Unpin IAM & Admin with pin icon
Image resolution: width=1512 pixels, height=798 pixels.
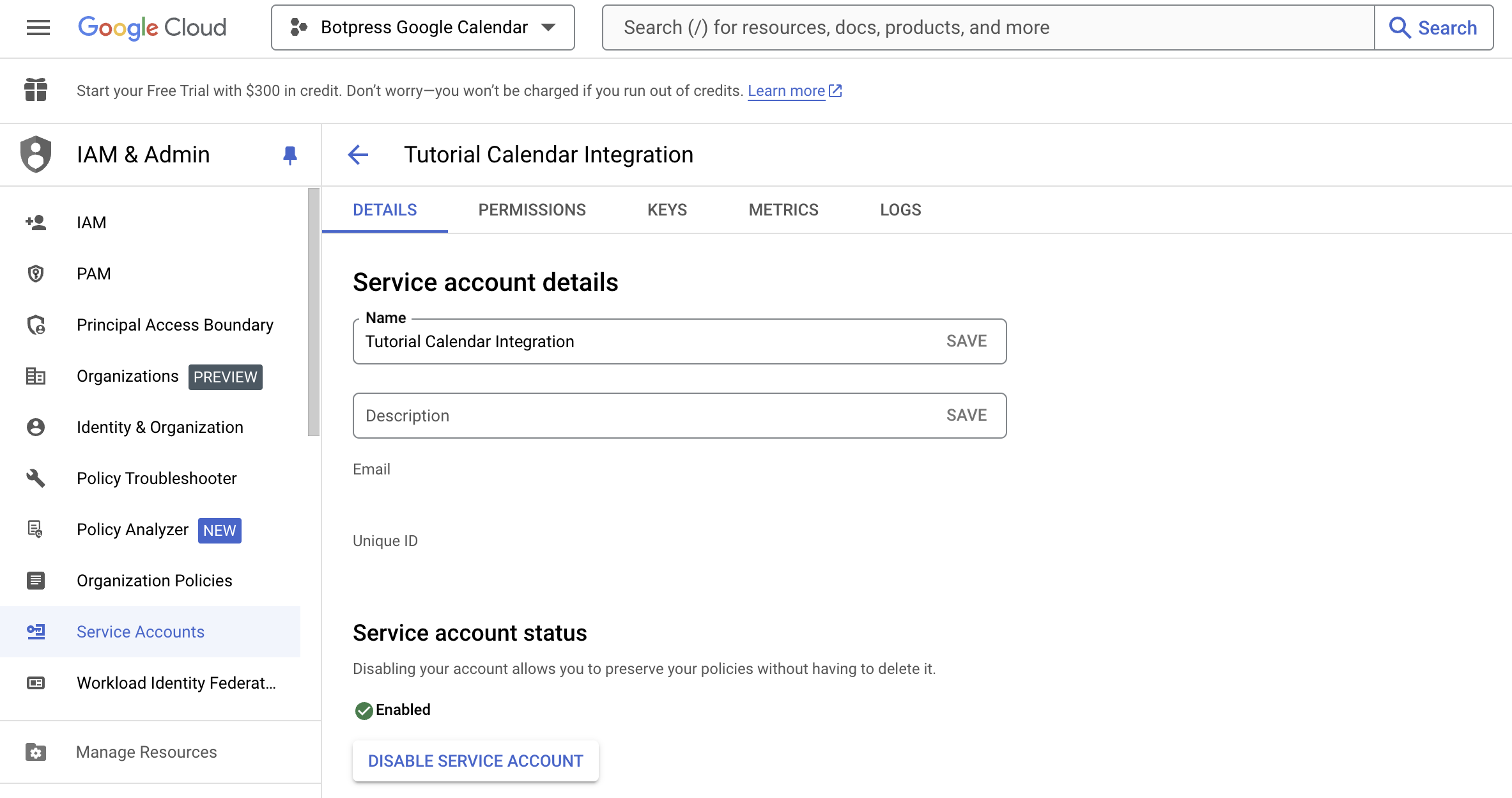point(289,155)
